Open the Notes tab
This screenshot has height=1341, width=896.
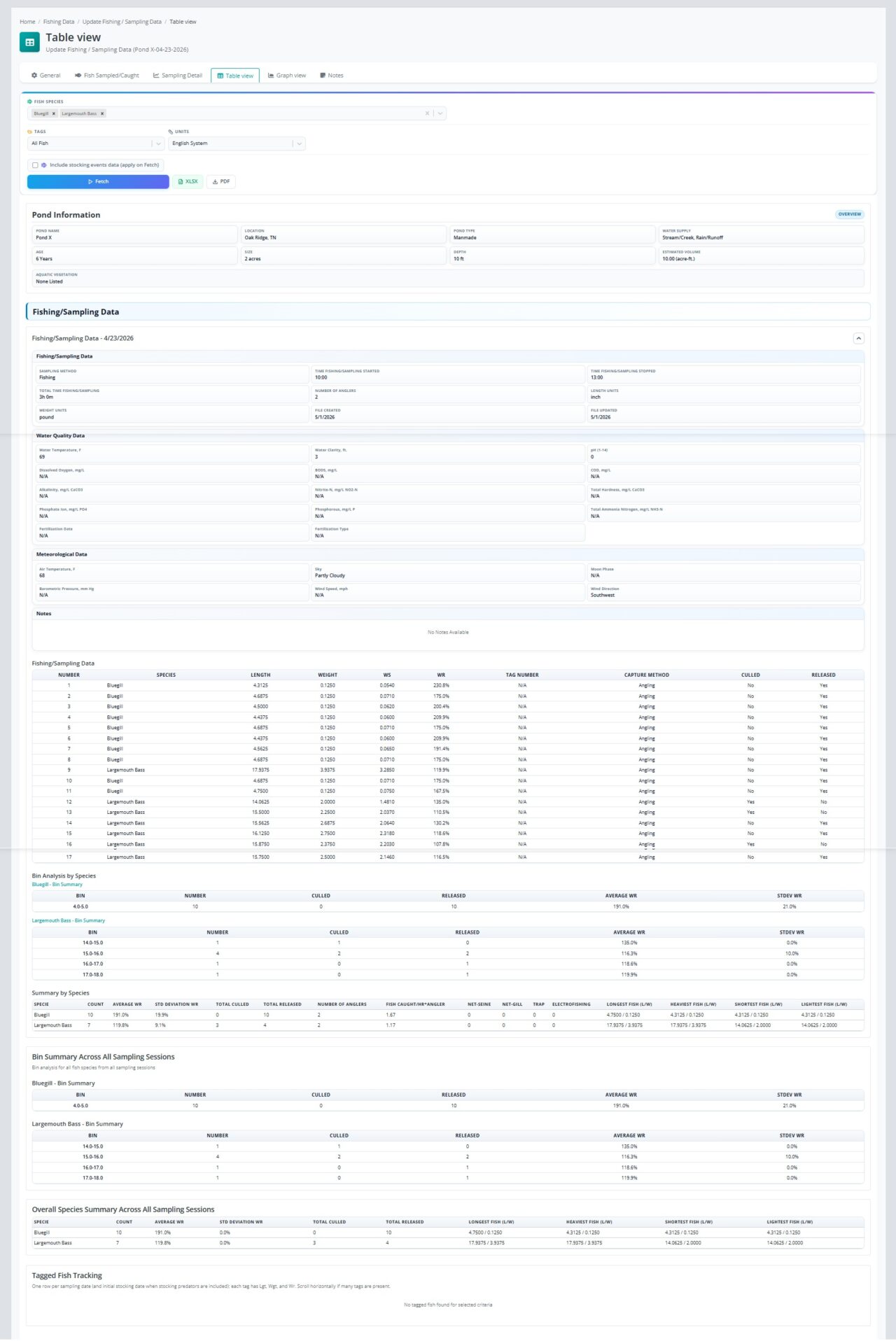pyautogui.click(x=332, y=76)
